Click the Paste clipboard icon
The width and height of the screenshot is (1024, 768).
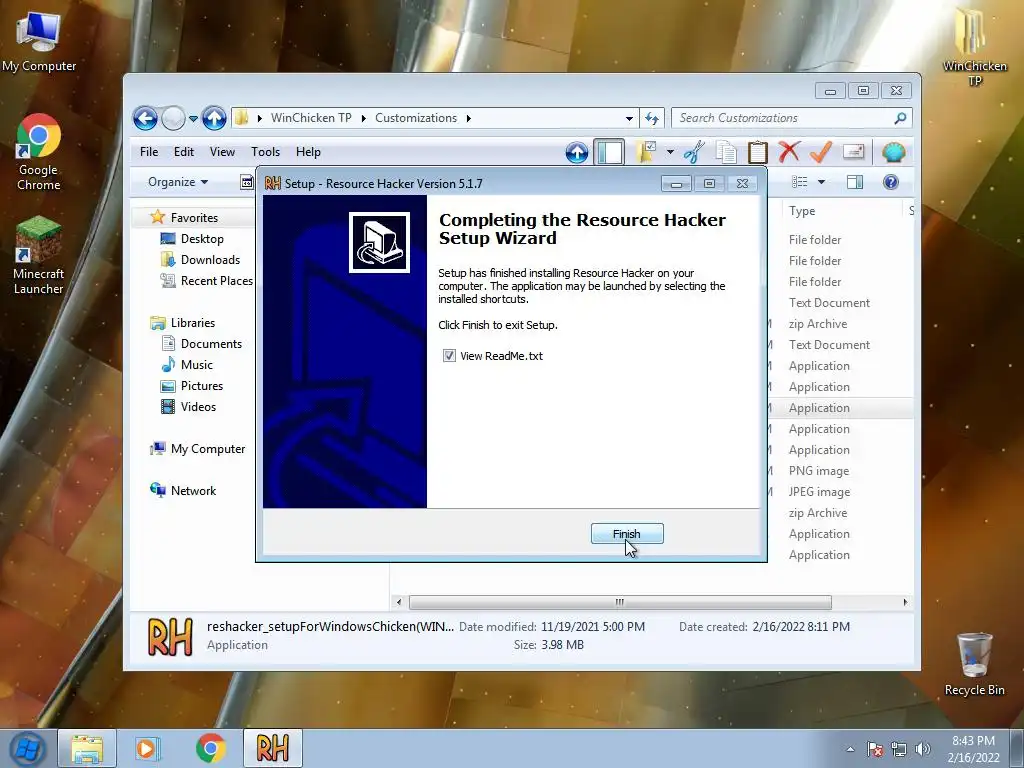click(758, 152)
